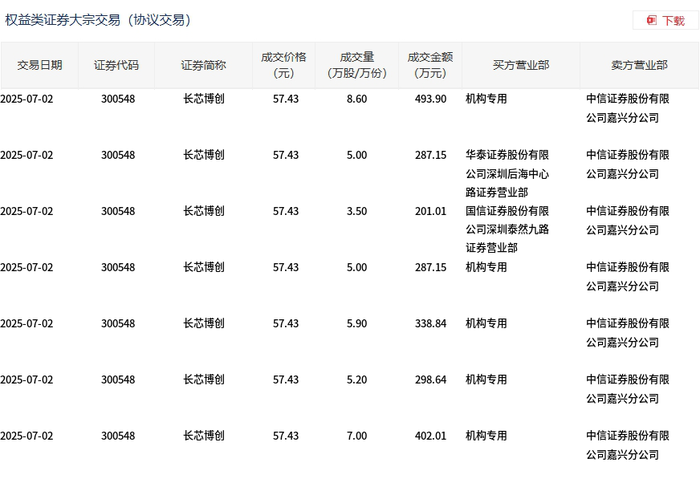Screen dimensions: 700x483
Task: Click 300548 in the 3.50 volume row
Action: pos(118,211)
